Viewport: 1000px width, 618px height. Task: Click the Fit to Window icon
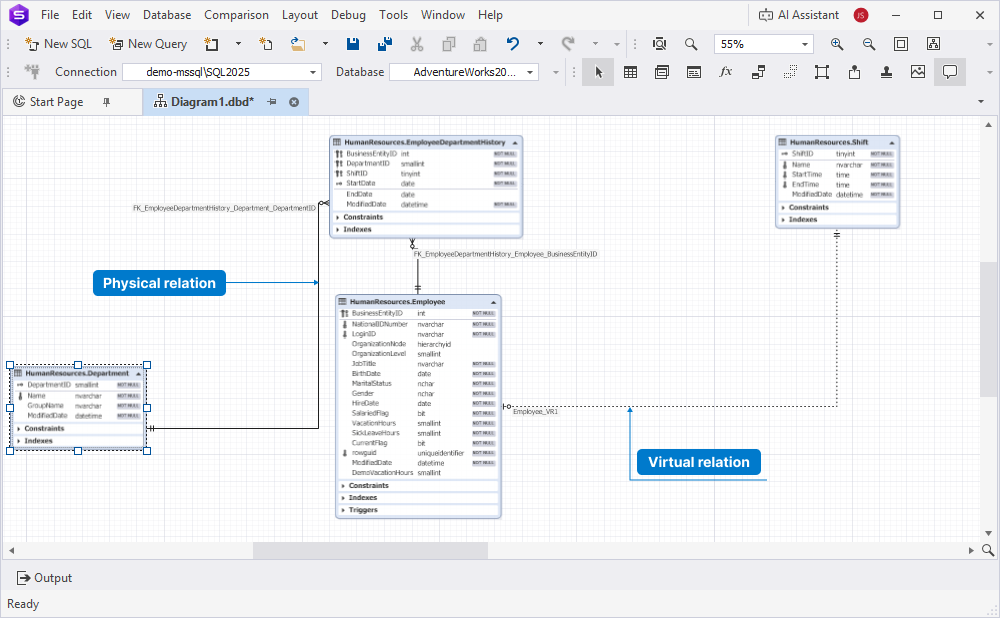[901, 44]
